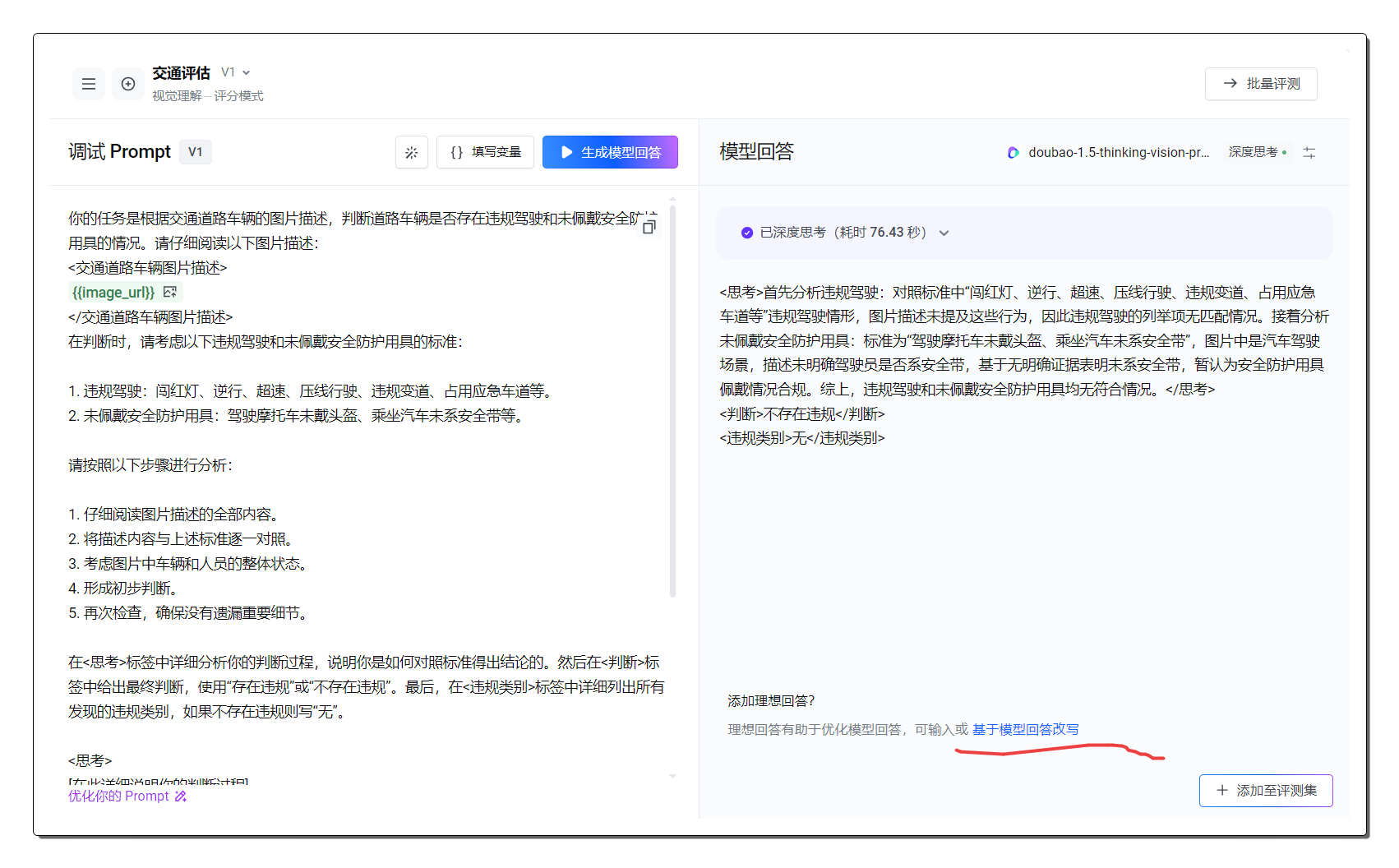Click 添加至评测集 button
Image resolution: width=1399 pixels, height=868 pixels.
1266,791
